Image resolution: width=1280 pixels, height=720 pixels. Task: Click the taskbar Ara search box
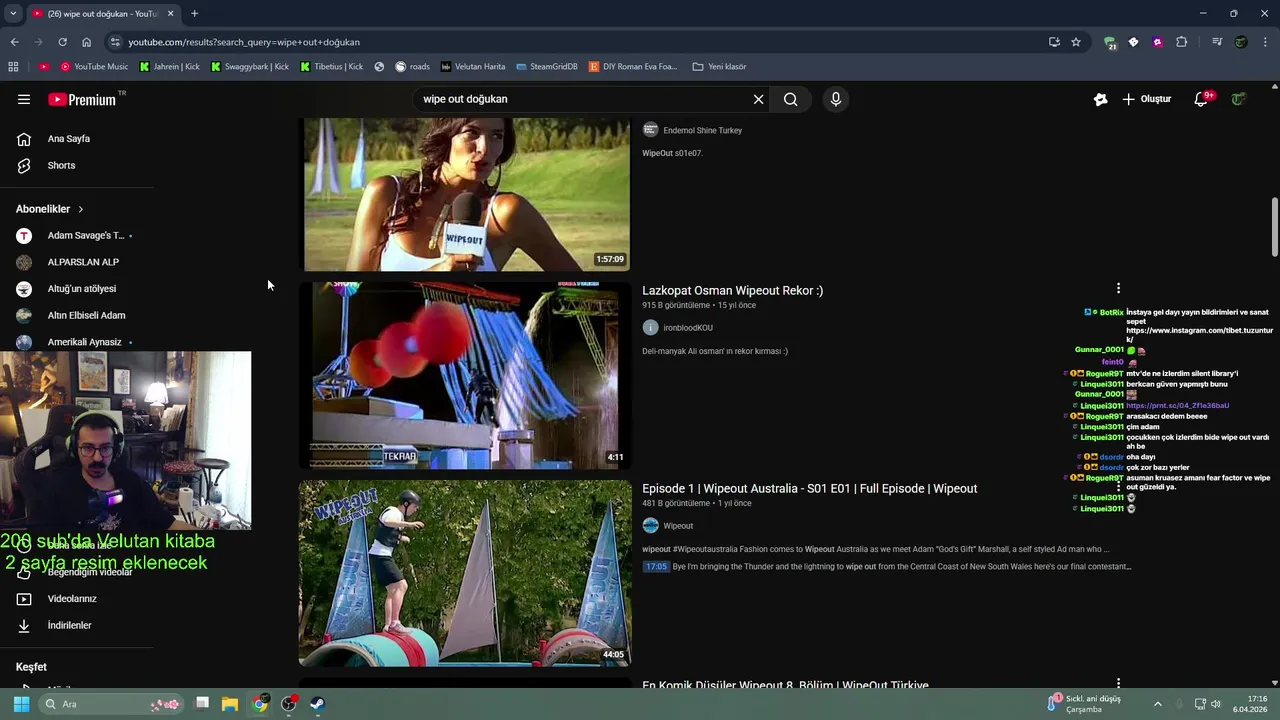pyautogui.click(x=110, y=704)
